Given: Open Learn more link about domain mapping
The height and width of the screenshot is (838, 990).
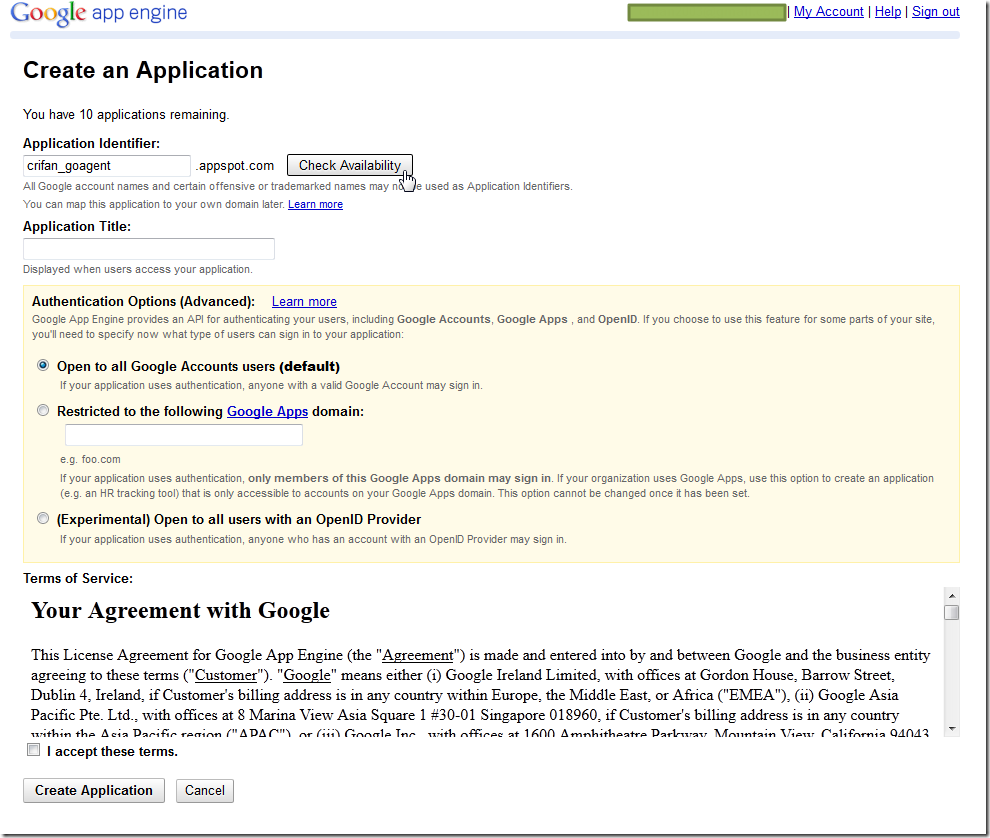Looking at the screenshot, I should (315, 204).
